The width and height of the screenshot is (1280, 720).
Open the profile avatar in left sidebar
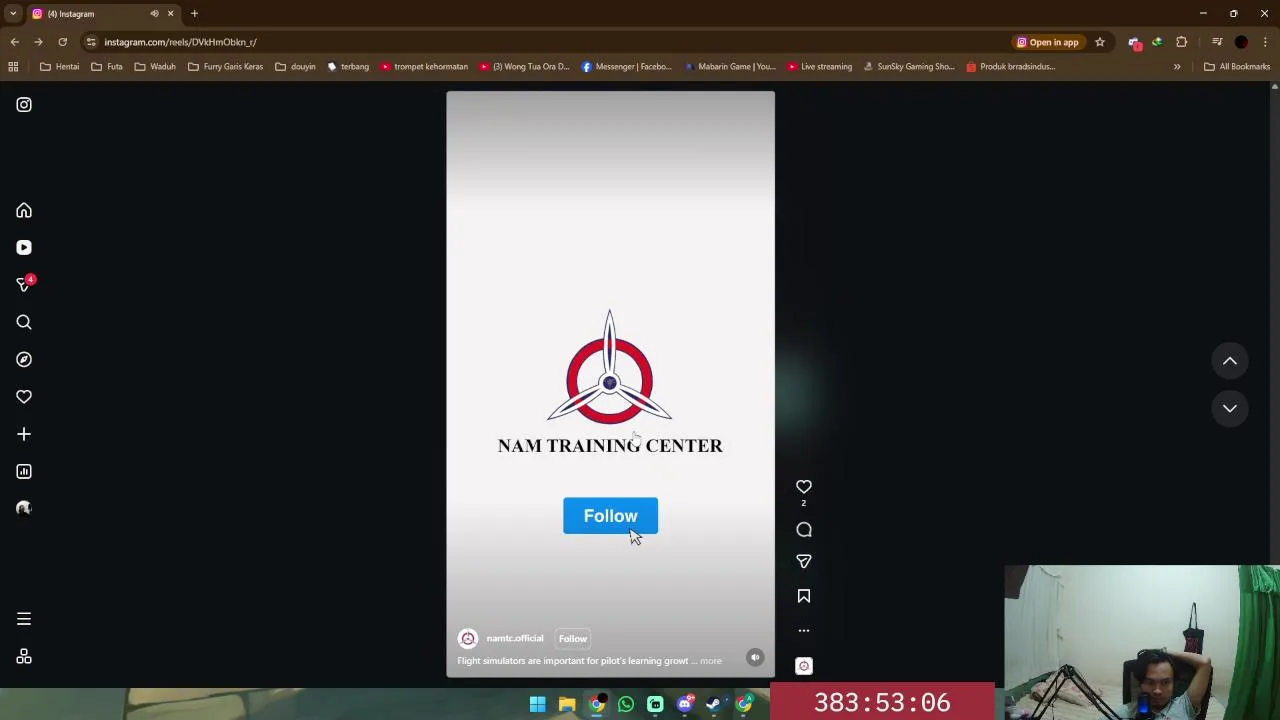[24, 508]
